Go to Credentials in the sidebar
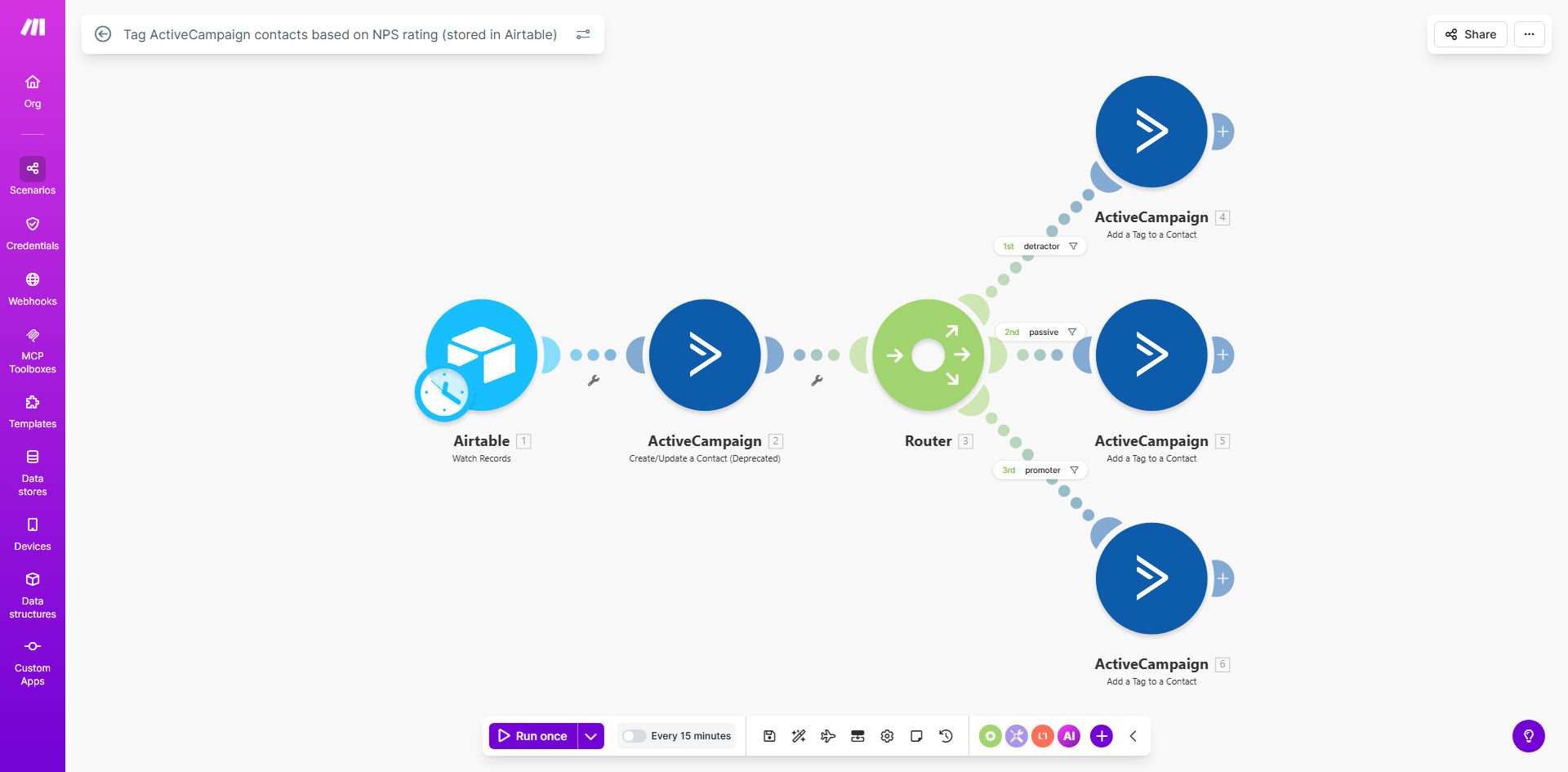Image resolution: width=1568 pixels, height=772 pixels. (x=33, y=234)
